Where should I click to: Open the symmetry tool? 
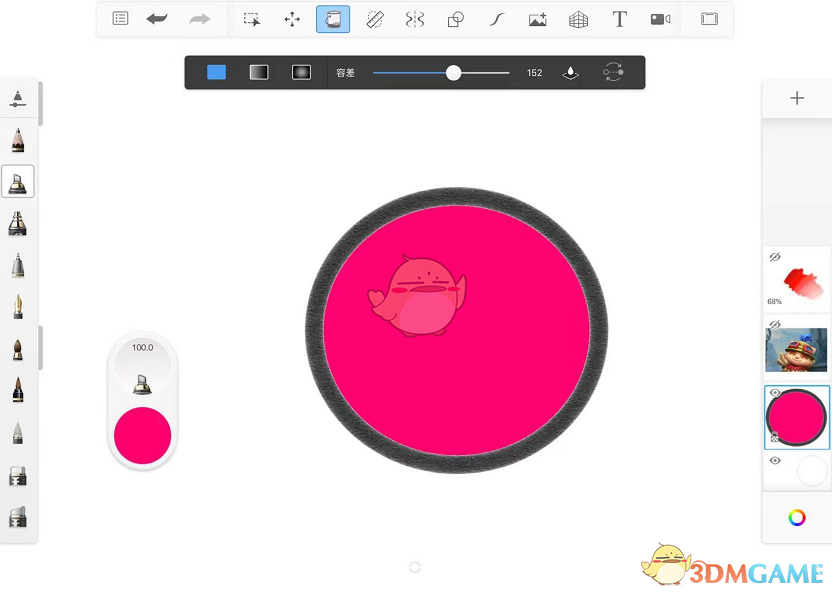[415, 19]
